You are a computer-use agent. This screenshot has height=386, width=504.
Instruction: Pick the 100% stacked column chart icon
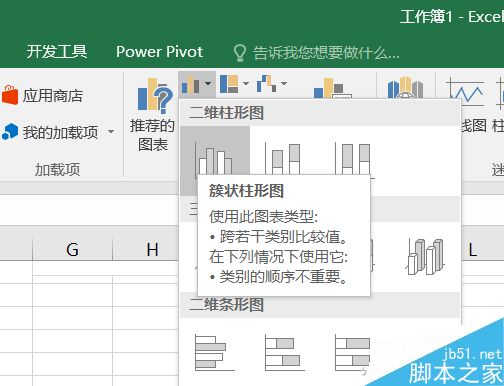tap(354, 159)
